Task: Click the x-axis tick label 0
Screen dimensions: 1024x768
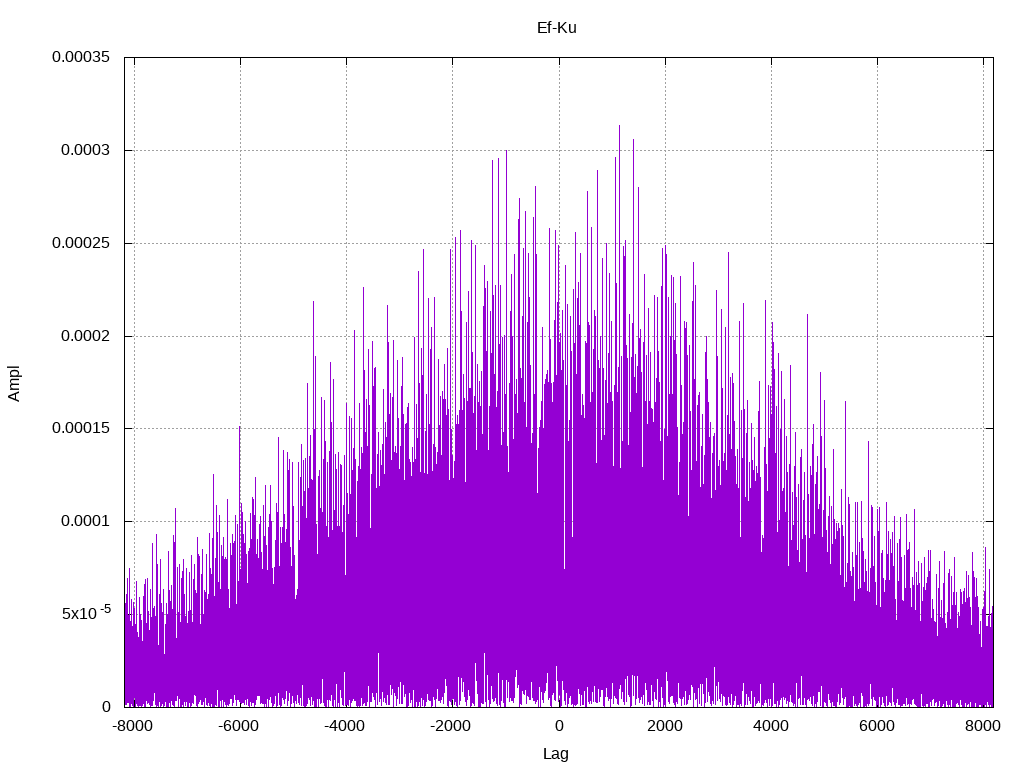Action: [559, 726]
